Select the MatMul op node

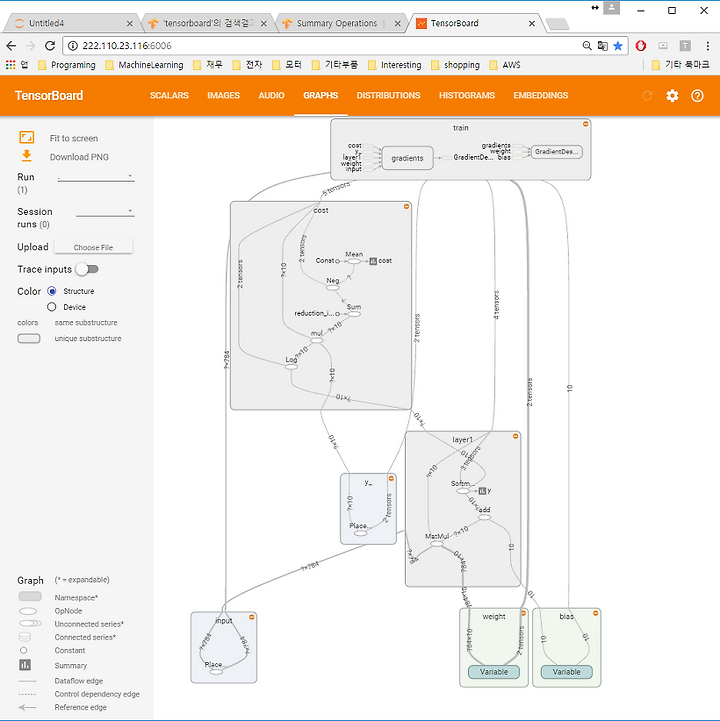pos(436,544)
